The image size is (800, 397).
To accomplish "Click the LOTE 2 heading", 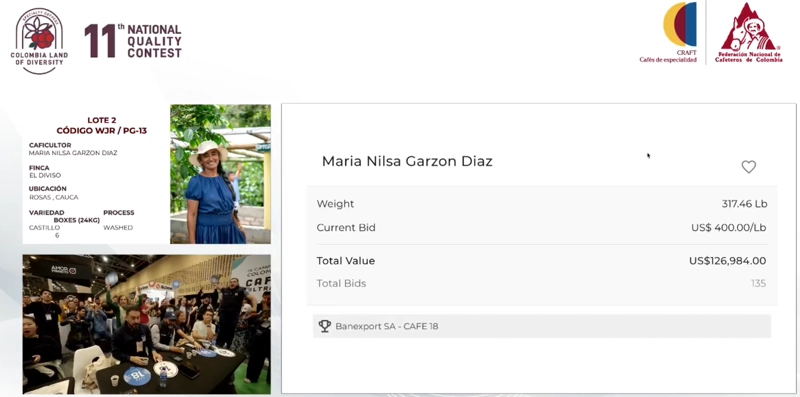I will pyautogui.click(x=102, y=120).
